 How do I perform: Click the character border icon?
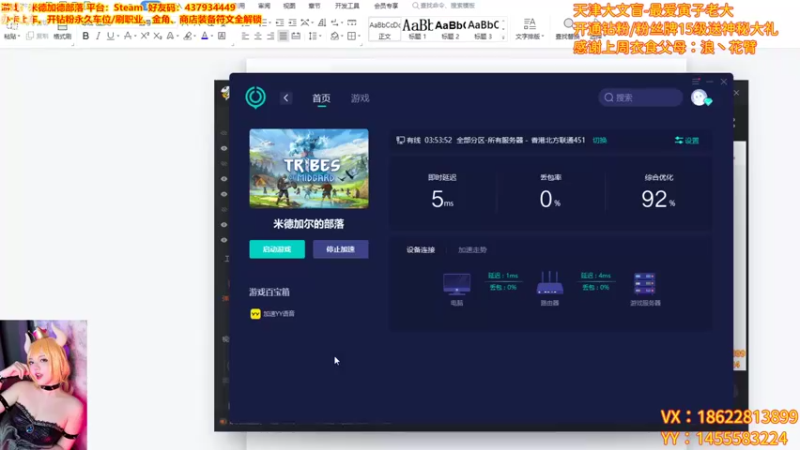(x=221, y=36)
